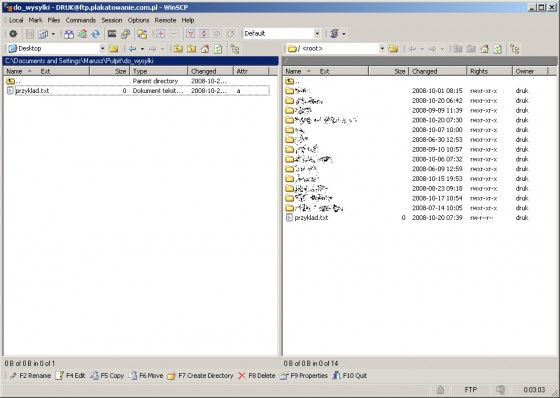560x398 pixels.
Task: Go to the local home directory icon
Action: click(x=205, y=49)
